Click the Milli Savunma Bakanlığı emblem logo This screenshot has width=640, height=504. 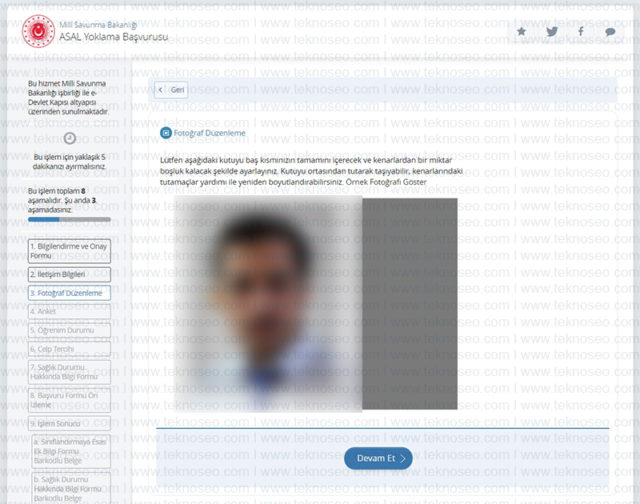38,31
